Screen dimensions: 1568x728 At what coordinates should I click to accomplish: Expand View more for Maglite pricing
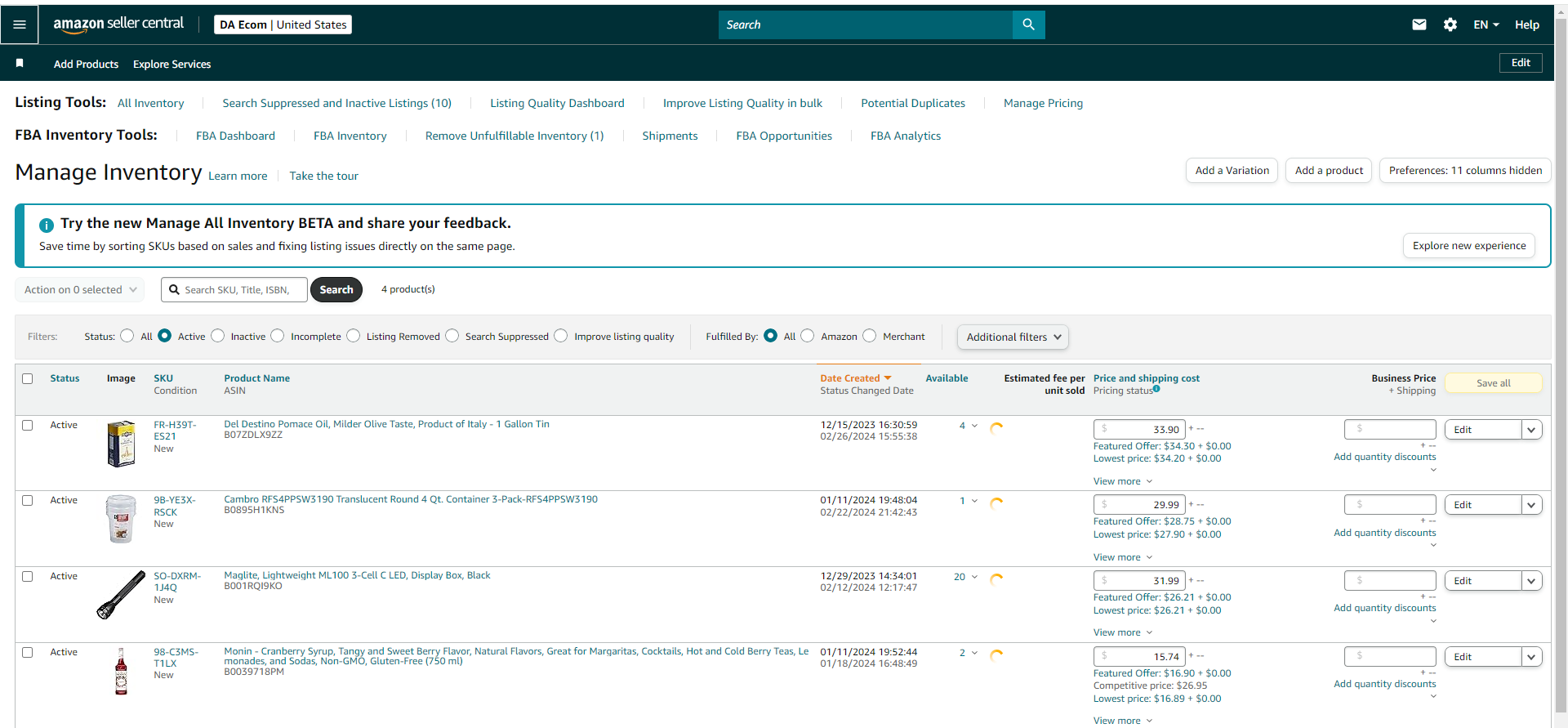click(x=1123, y=632)
